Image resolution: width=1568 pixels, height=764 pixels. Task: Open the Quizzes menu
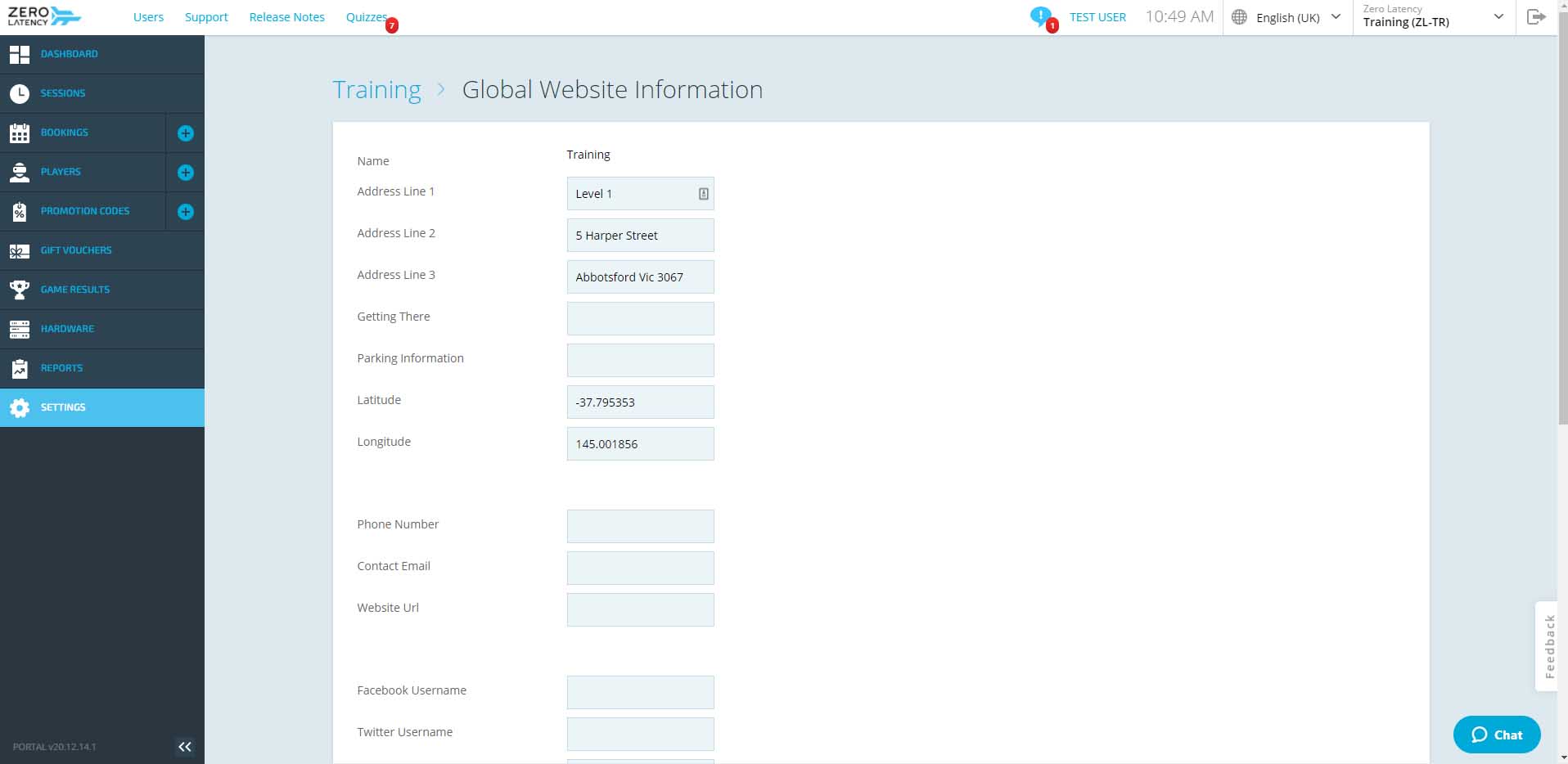(366, 17)
